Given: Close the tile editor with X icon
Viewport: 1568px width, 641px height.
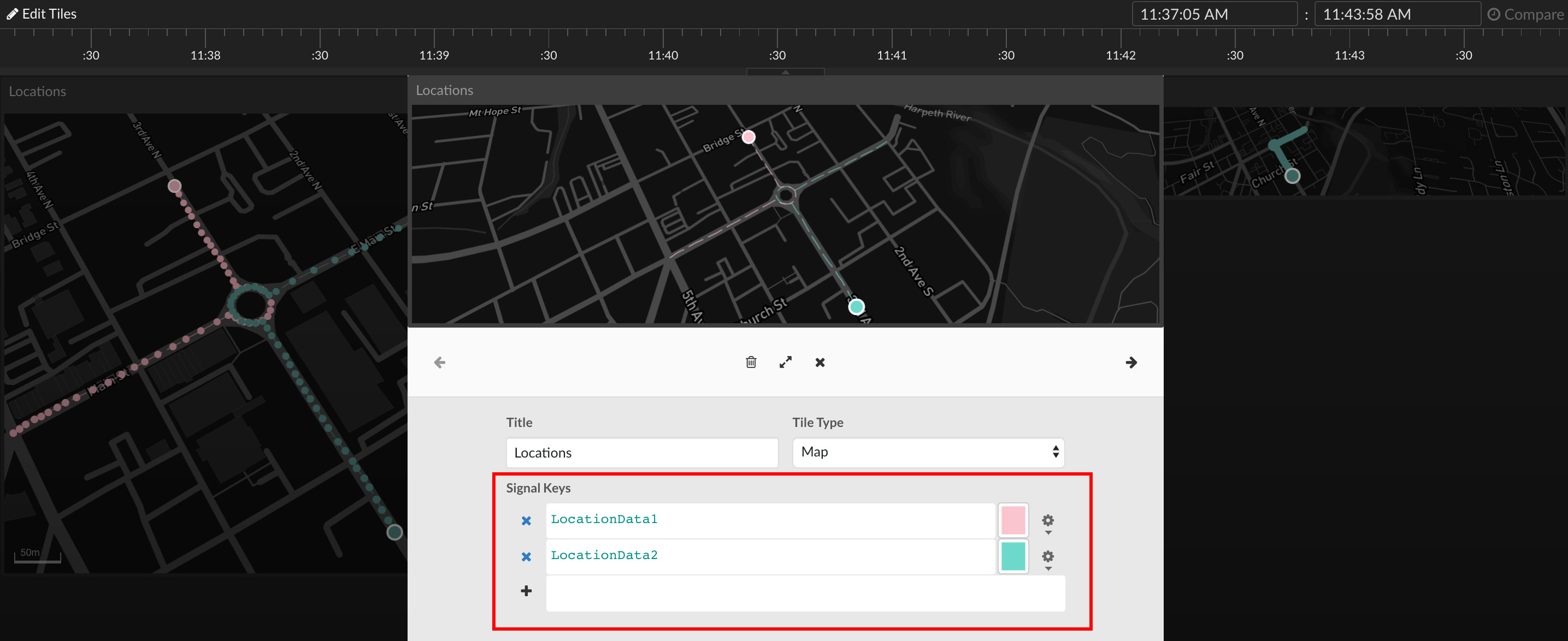Looking at the screenshot, I should (x=820, y=363).
